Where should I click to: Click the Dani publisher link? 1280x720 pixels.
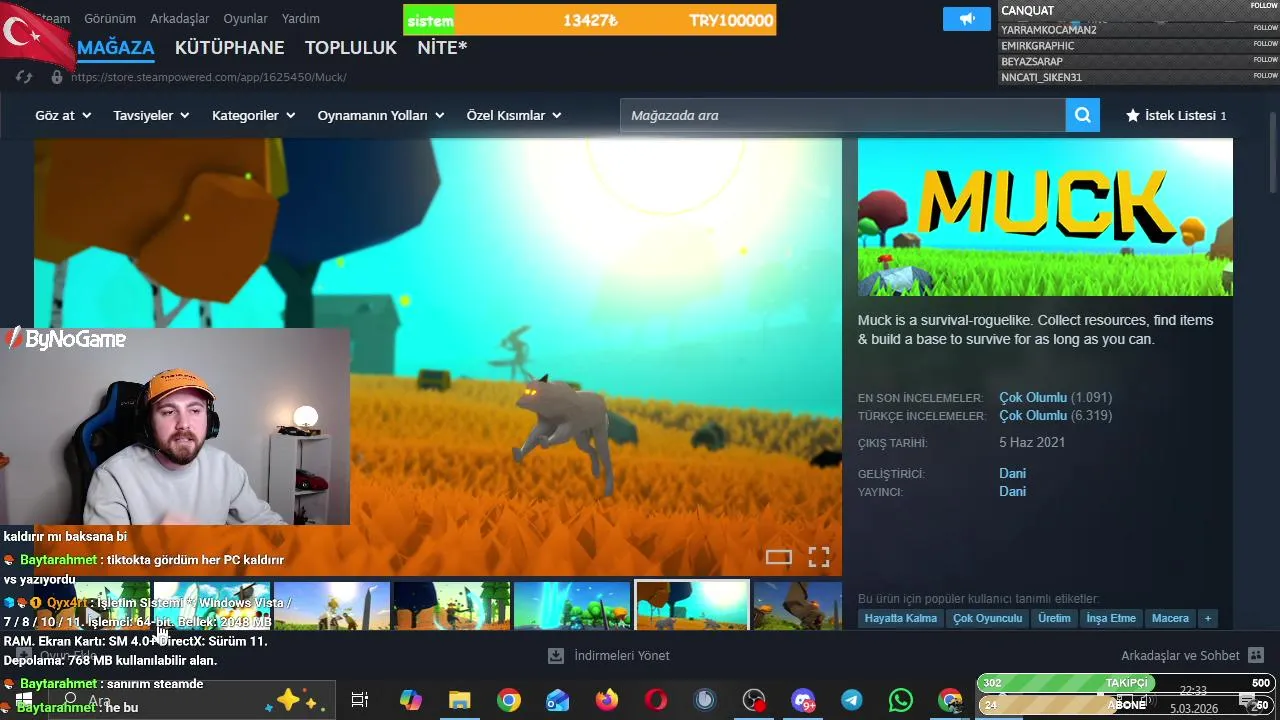pyautogui.click(x=1012, y=492)
